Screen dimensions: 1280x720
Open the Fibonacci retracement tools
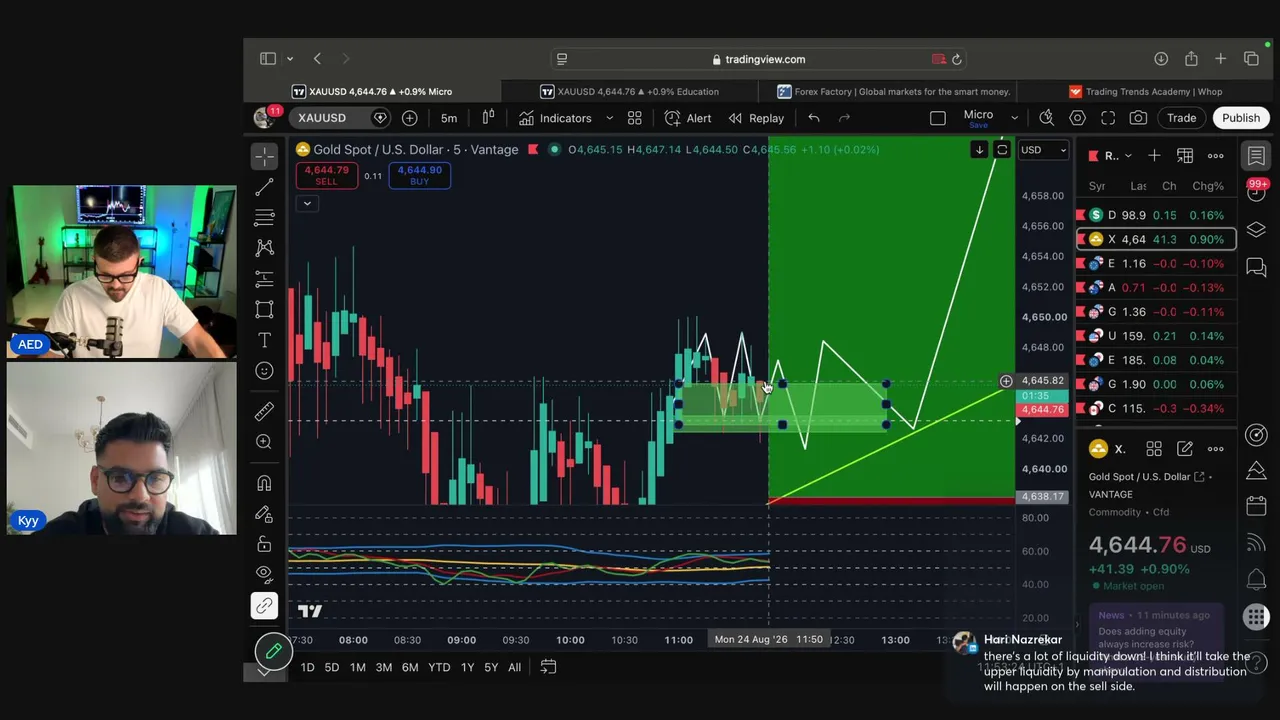pyautogui.click(x=265, y=217)
